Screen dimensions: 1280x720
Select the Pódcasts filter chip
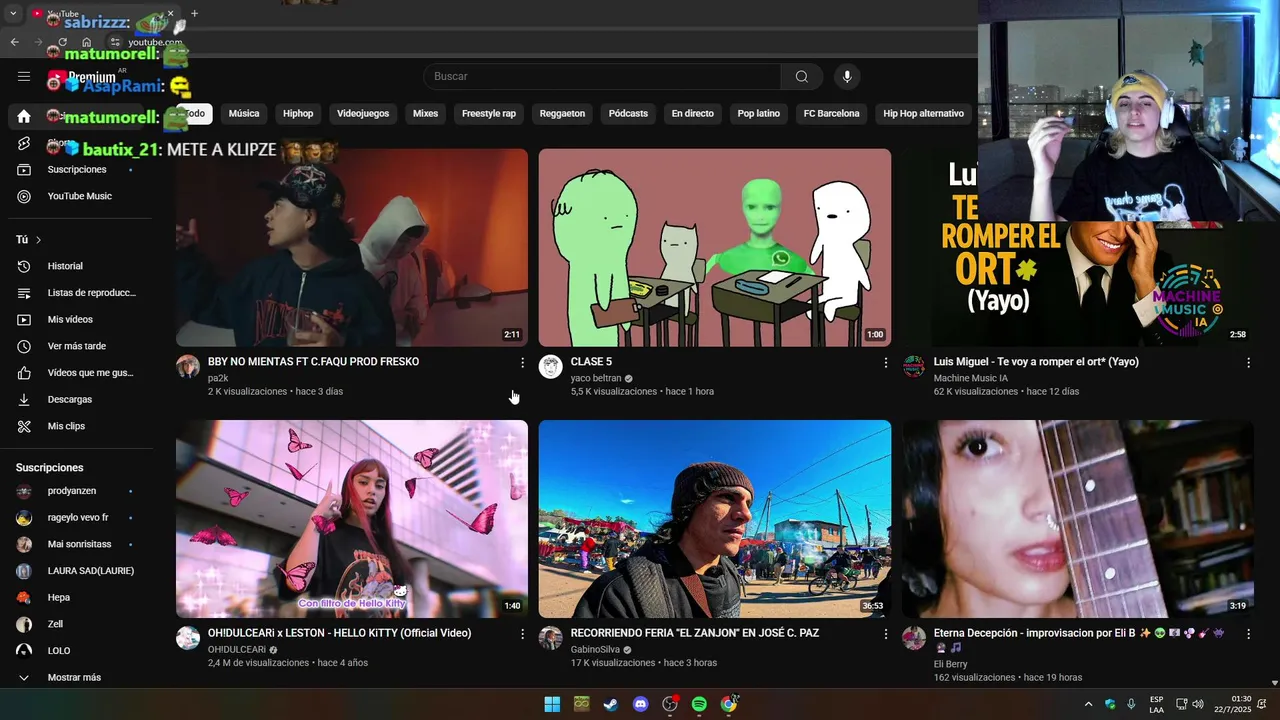(x=628, y=114)
